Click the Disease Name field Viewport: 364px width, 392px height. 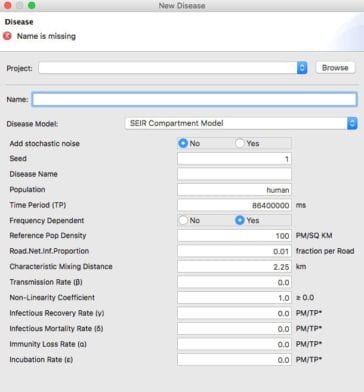[x=234, y=174]
